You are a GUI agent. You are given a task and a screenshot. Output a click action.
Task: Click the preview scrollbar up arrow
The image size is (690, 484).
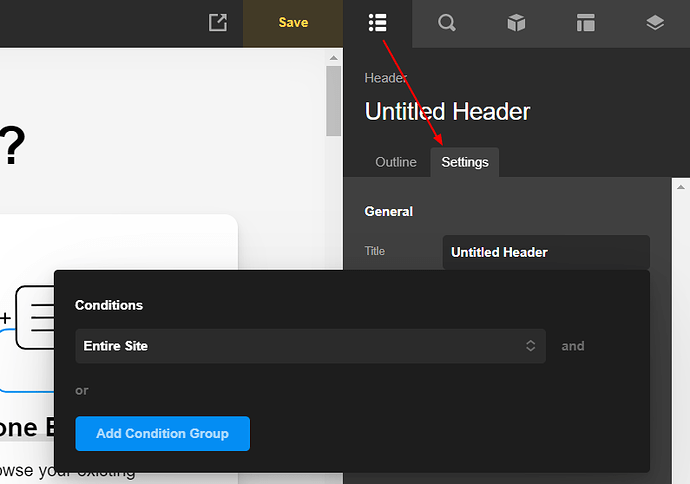coord(334,56)
